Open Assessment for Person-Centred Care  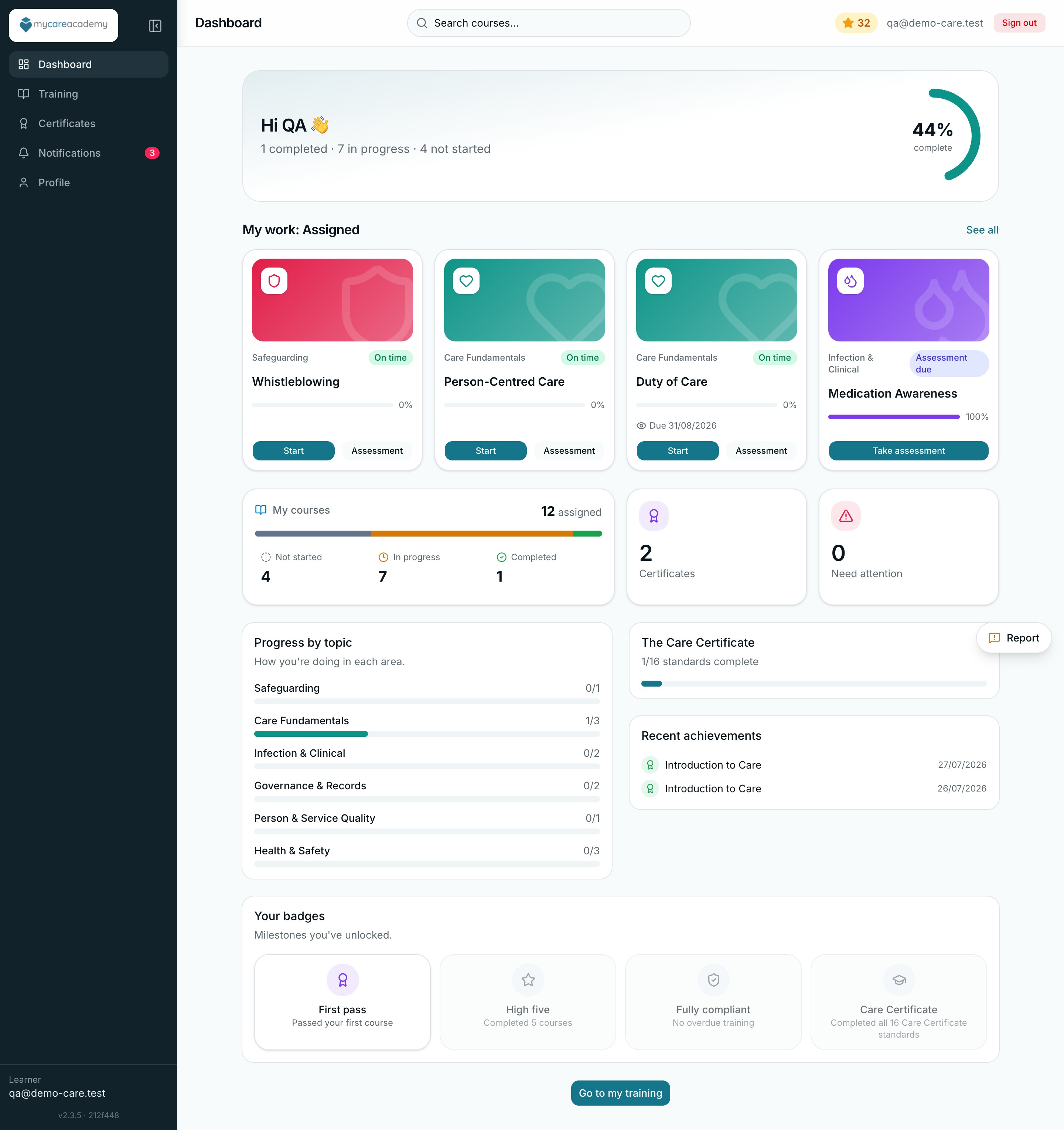click(569, 451)
